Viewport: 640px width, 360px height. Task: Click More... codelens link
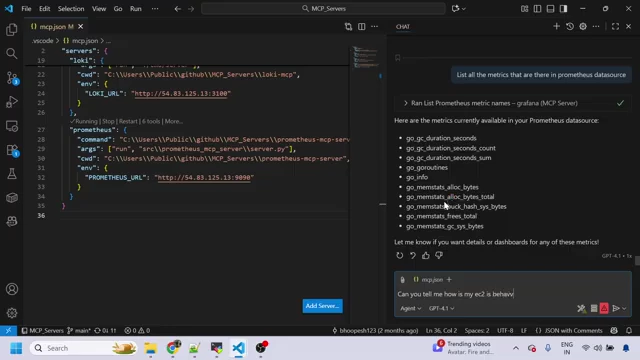[173, 121]
